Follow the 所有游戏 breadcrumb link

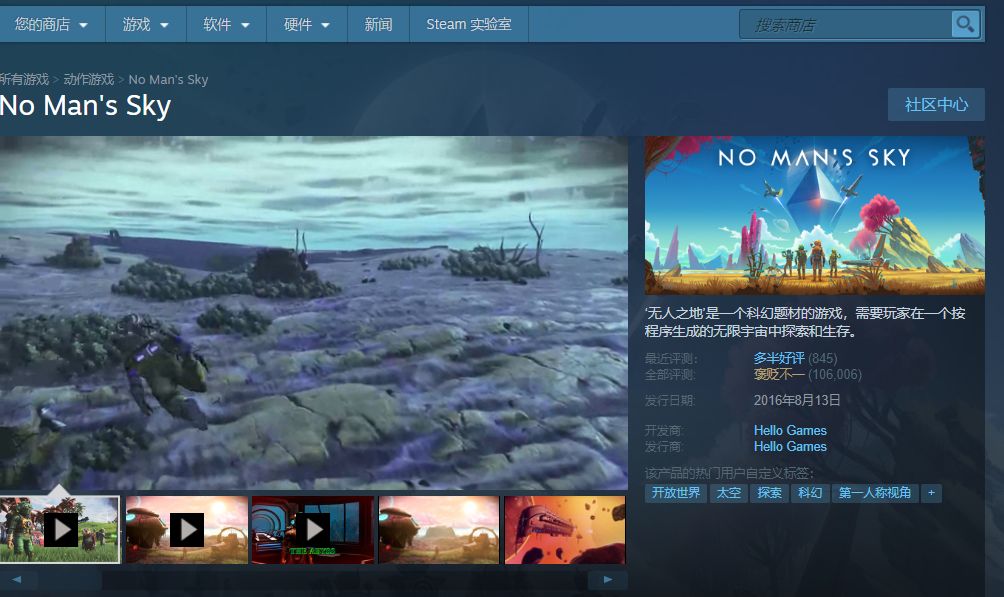point(24,79)
